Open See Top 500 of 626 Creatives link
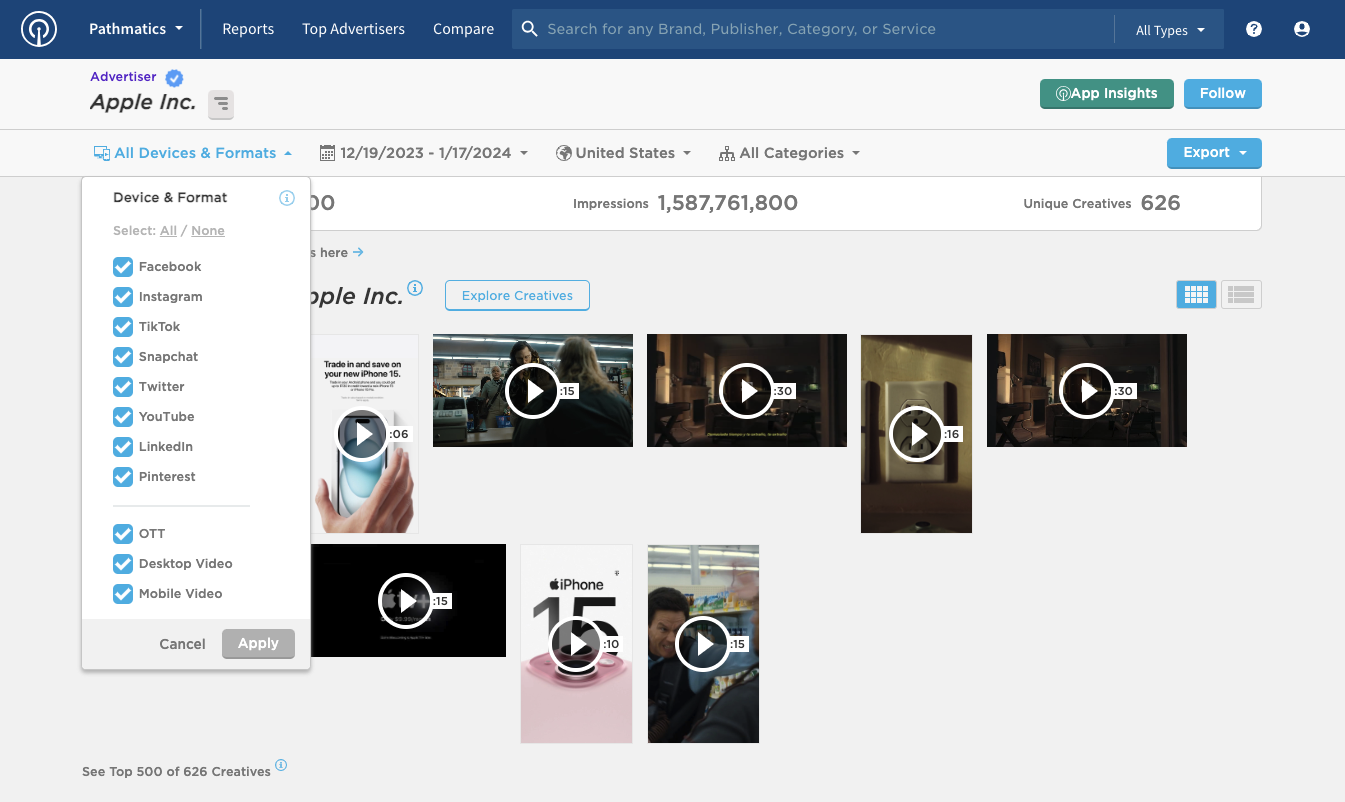1345x802 pixels. click(176, 772)
